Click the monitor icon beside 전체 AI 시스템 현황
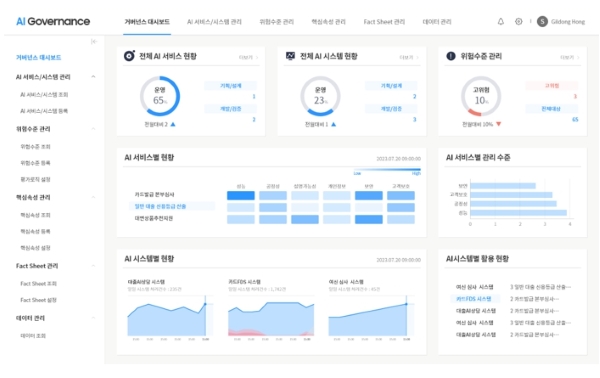Image resolution: width=600 pixels, height=378 pixels. tap(290, 56)
